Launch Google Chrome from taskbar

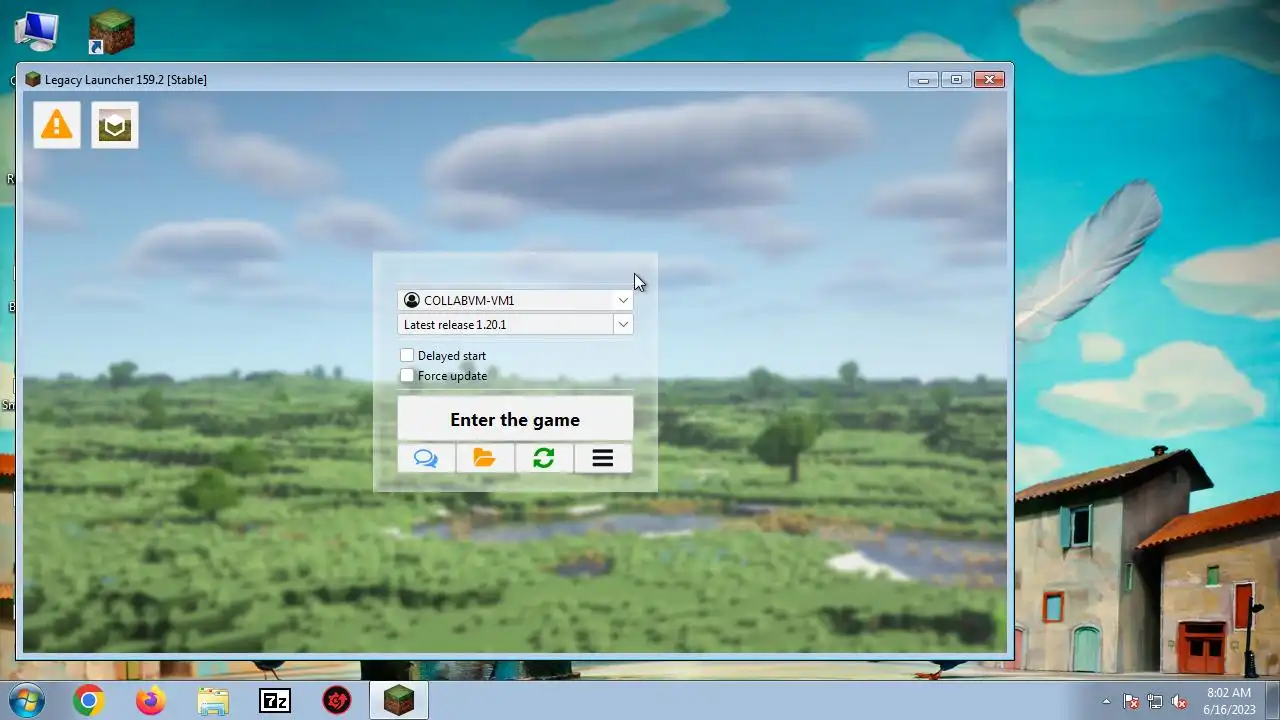pos(89,701)
